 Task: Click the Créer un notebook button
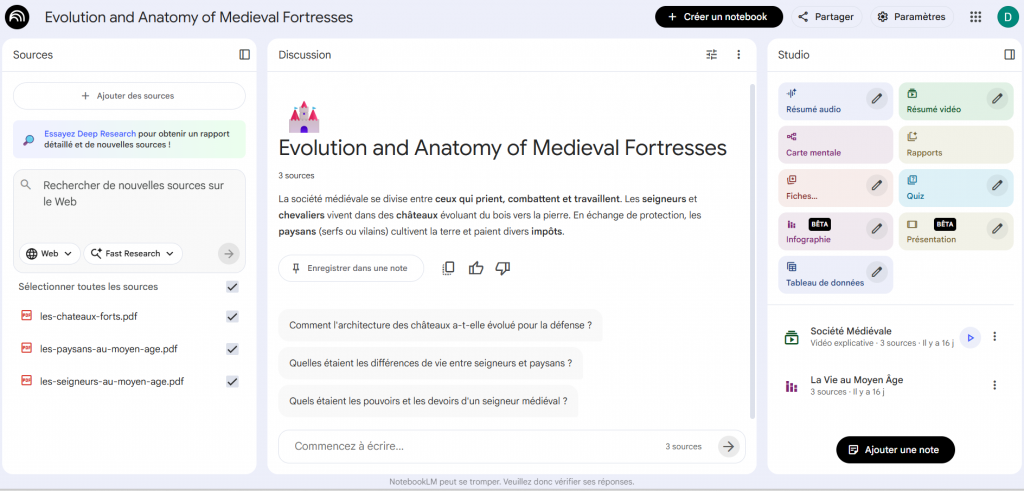coord(717,17)
